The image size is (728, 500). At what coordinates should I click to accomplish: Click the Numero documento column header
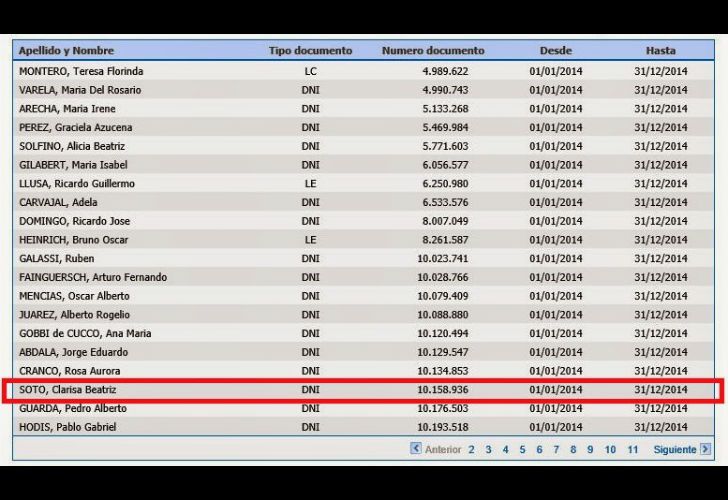click(x=433, y=51)
